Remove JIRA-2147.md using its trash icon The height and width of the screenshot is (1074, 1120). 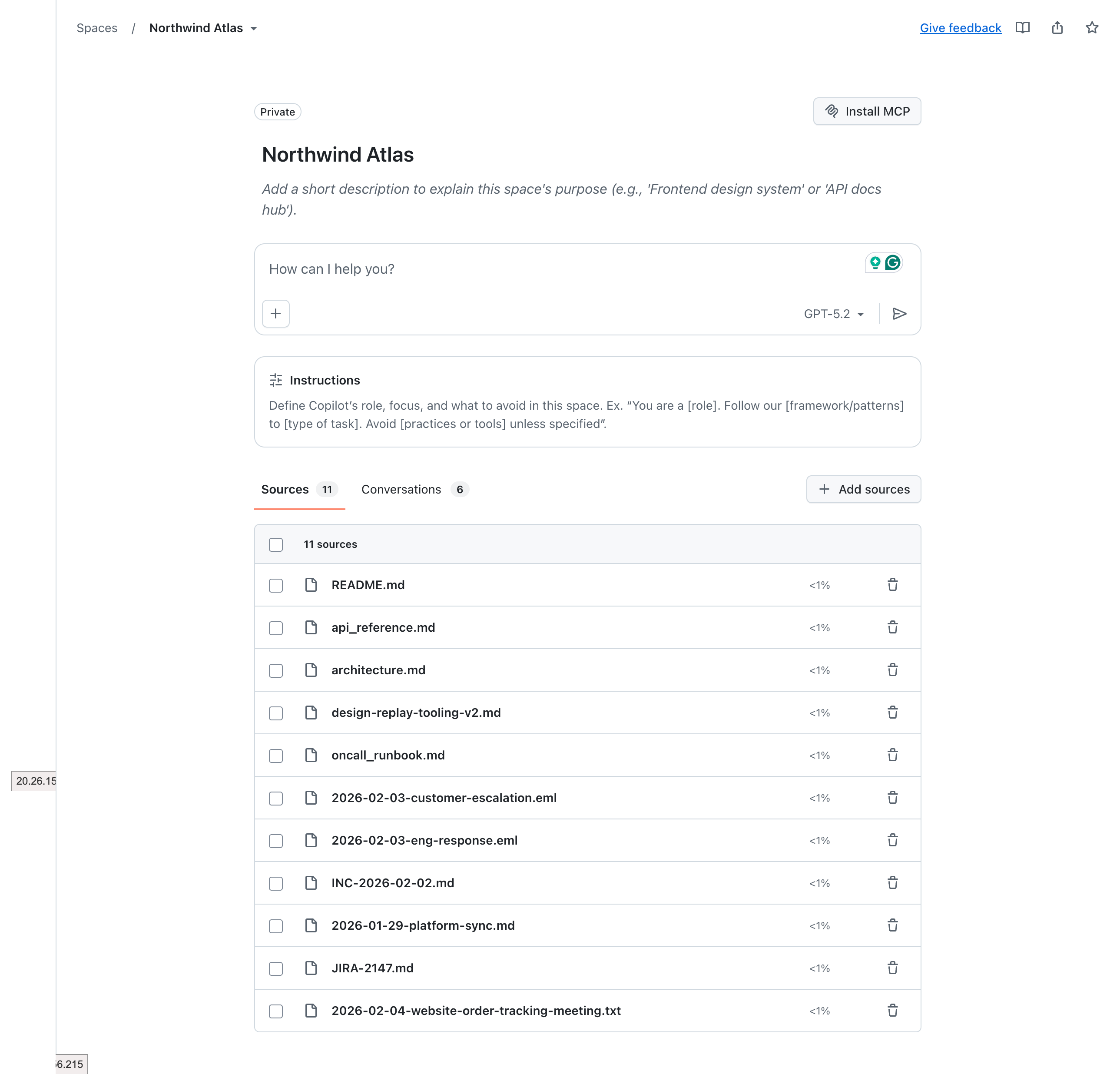coord(893,968)
